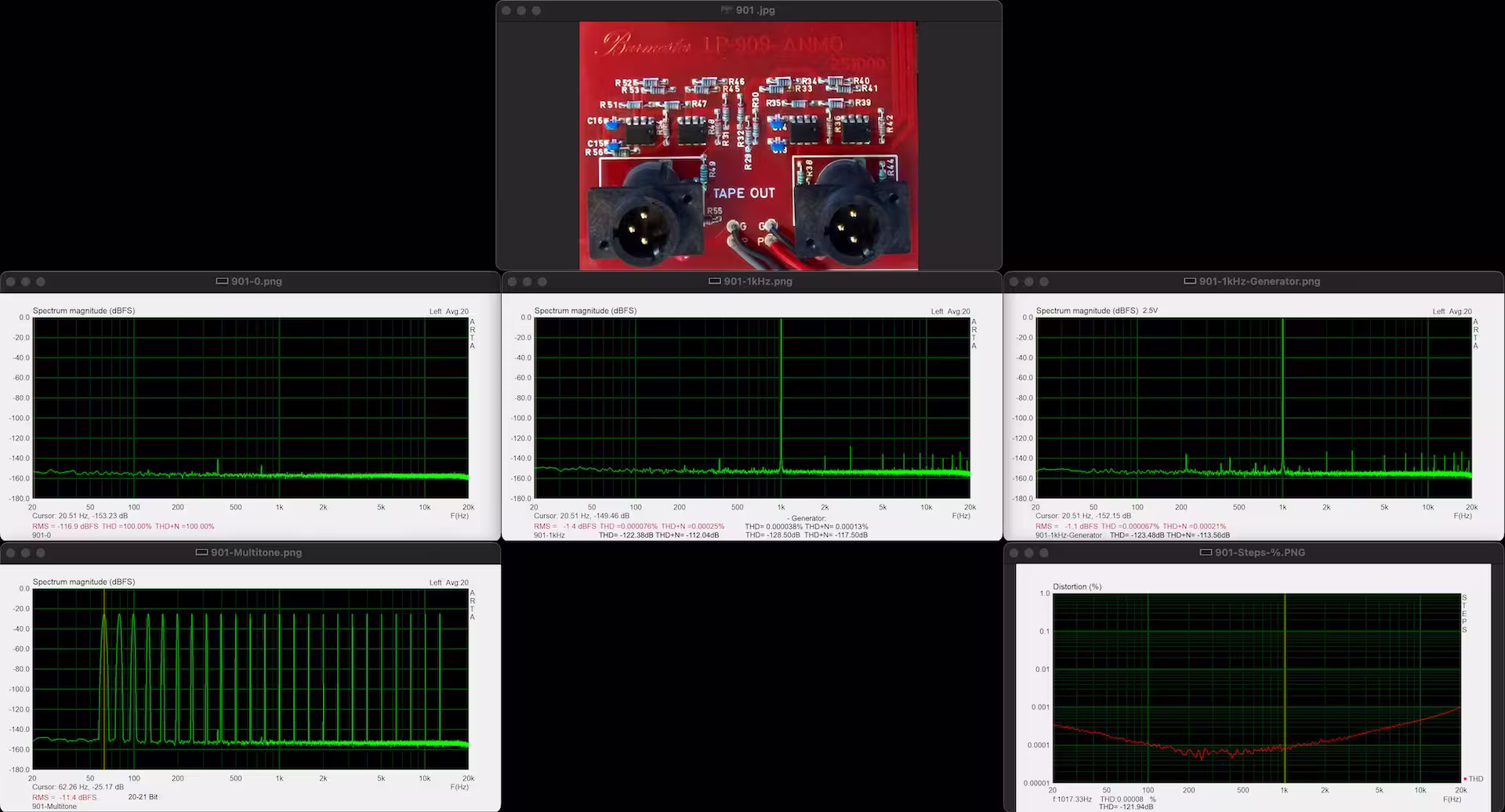The width and height of the screenshot is (1505, 812).
Task: Select the 901.jpg window title text
Action: click(x=756, y=10)
